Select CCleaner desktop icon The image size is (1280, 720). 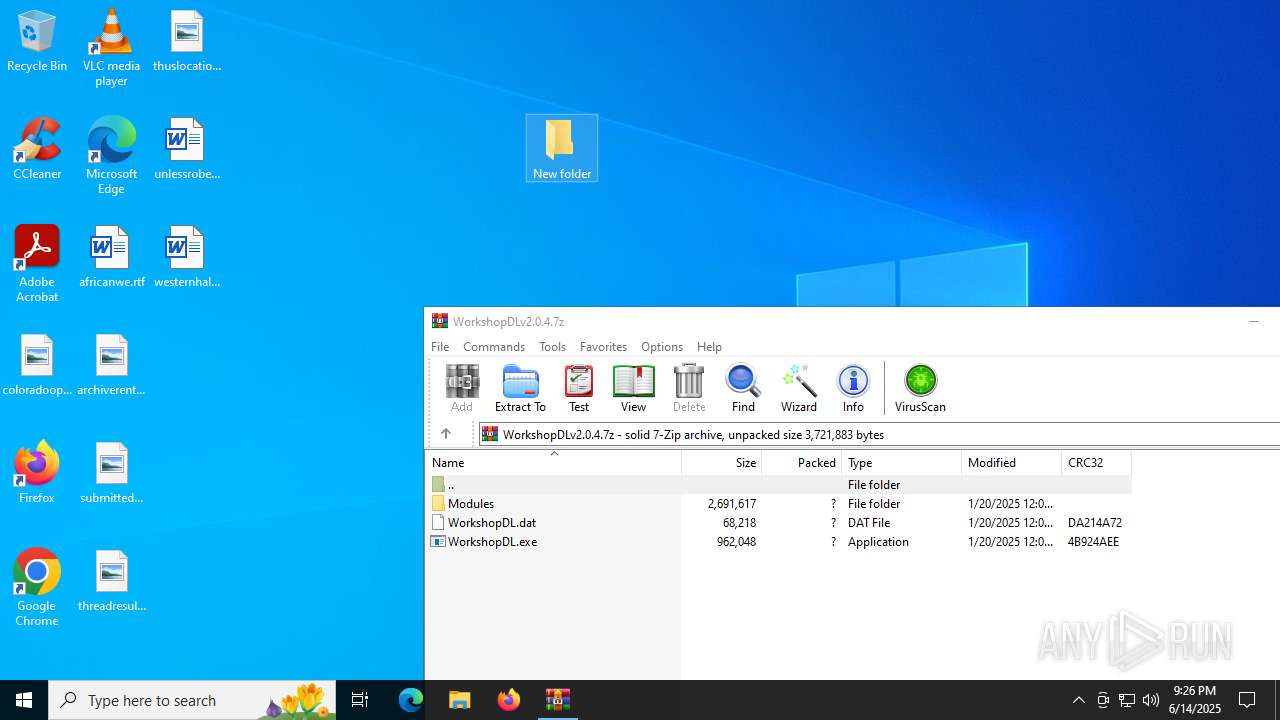click(37, 149)
